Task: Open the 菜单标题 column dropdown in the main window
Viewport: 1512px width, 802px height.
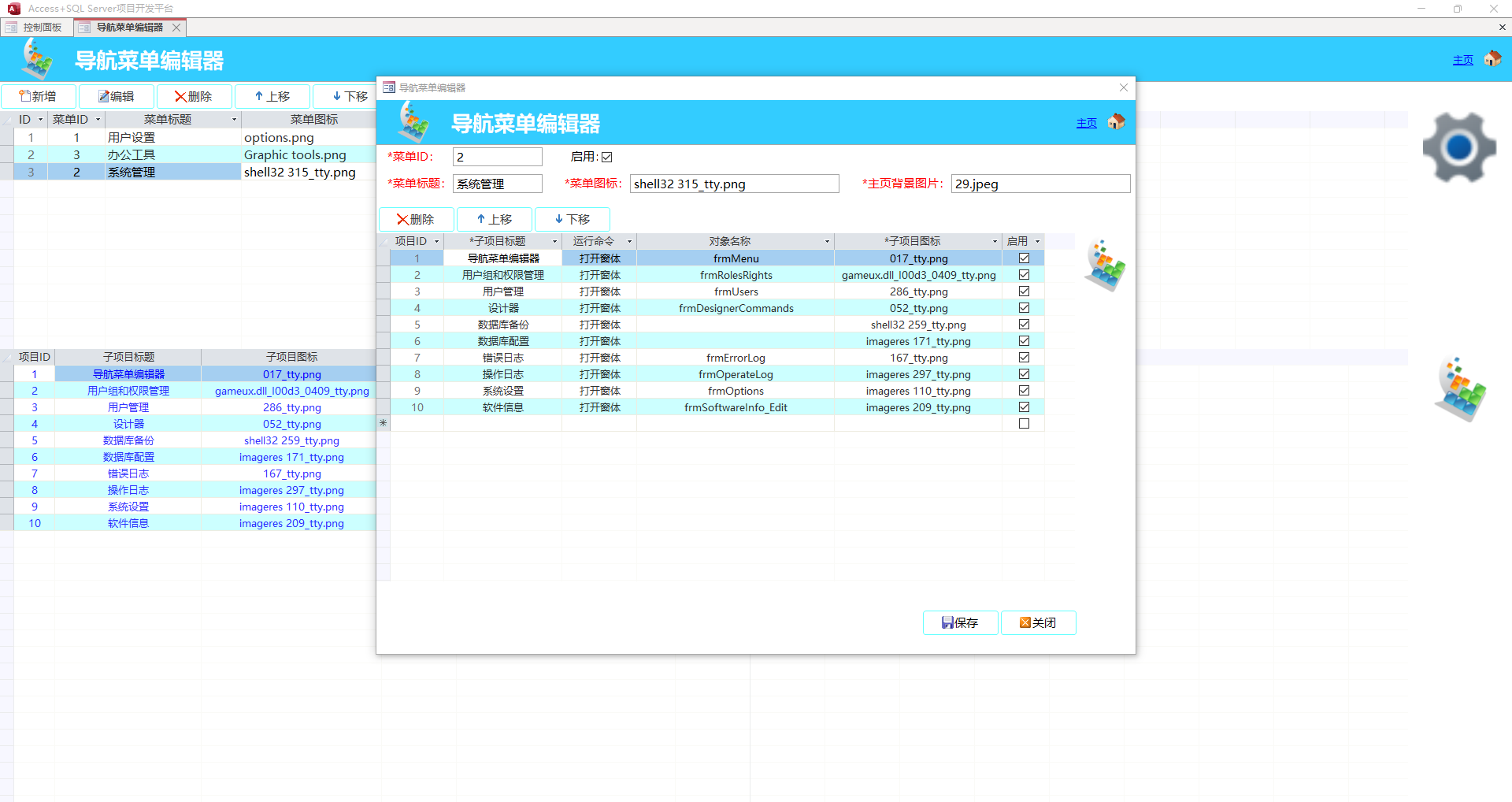Action: point(234,120)
